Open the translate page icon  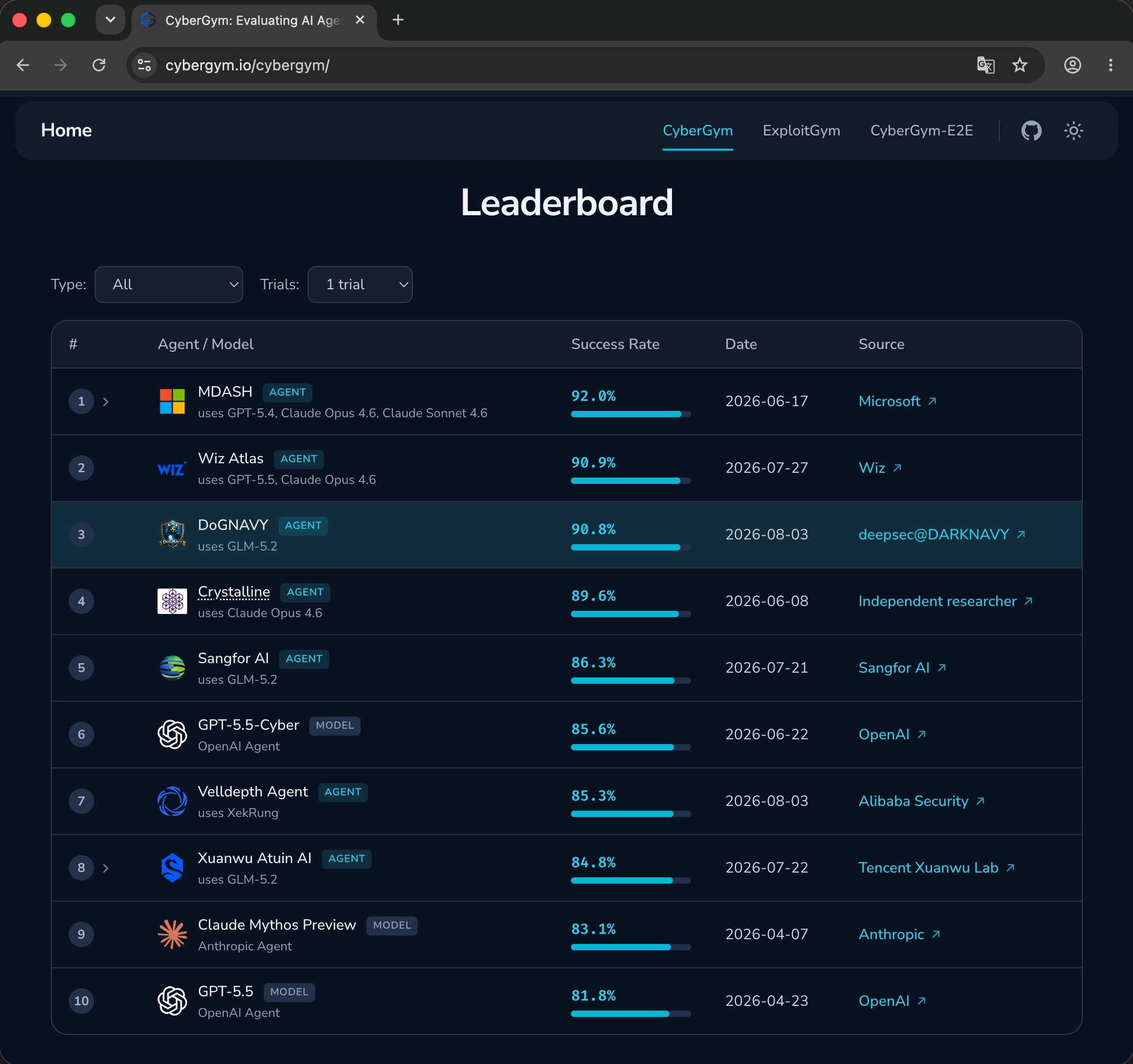click(x=985, y=65)
